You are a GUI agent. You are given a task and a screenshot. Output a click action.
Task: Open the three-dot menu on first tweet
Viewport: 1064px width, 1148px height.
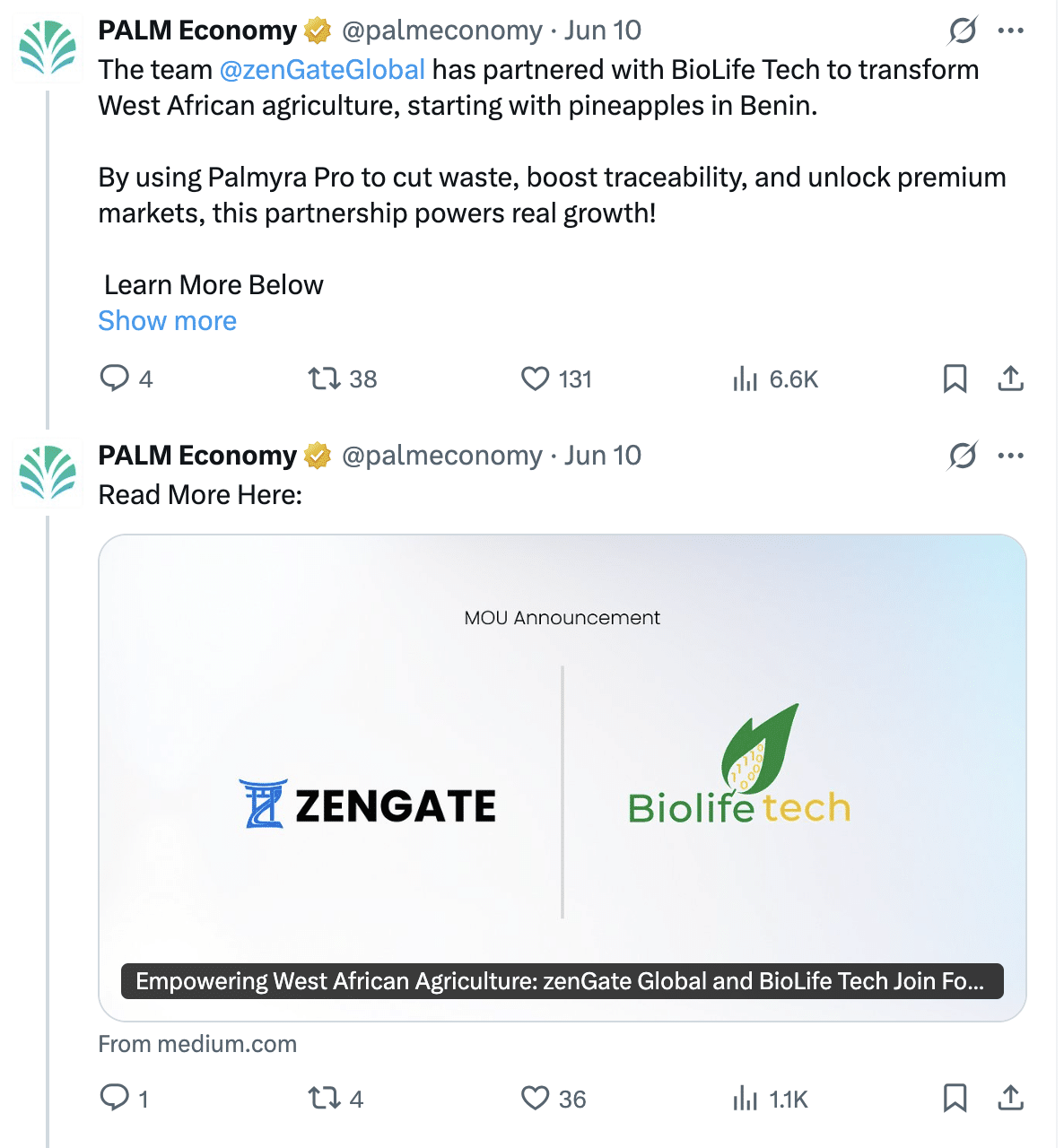pyautogui.click(x=1010, y=30)
